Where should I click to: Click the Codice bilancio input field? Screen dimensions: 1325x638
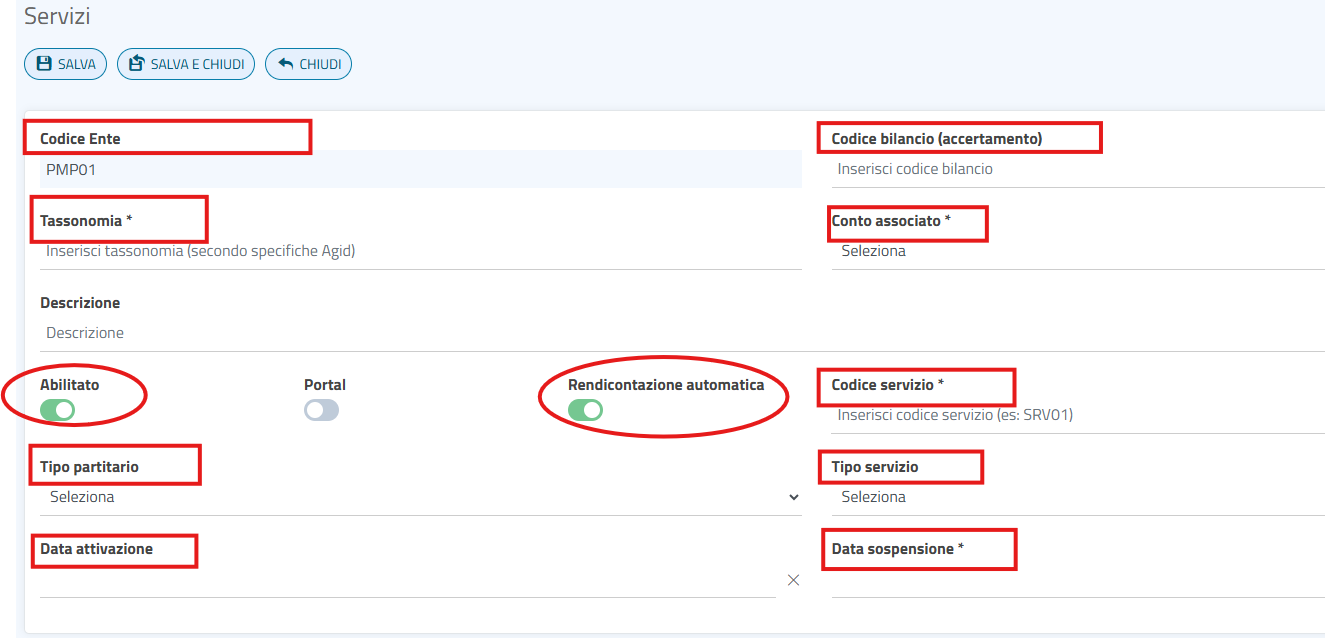(1076, 169)
